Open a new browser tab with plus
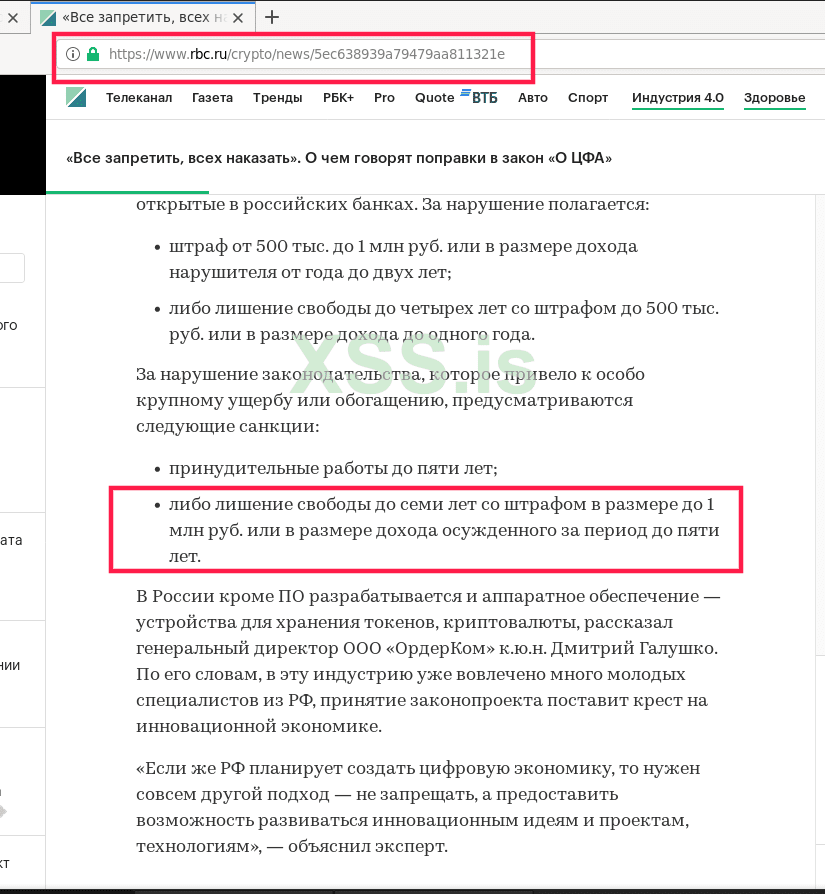 [274, 17]
